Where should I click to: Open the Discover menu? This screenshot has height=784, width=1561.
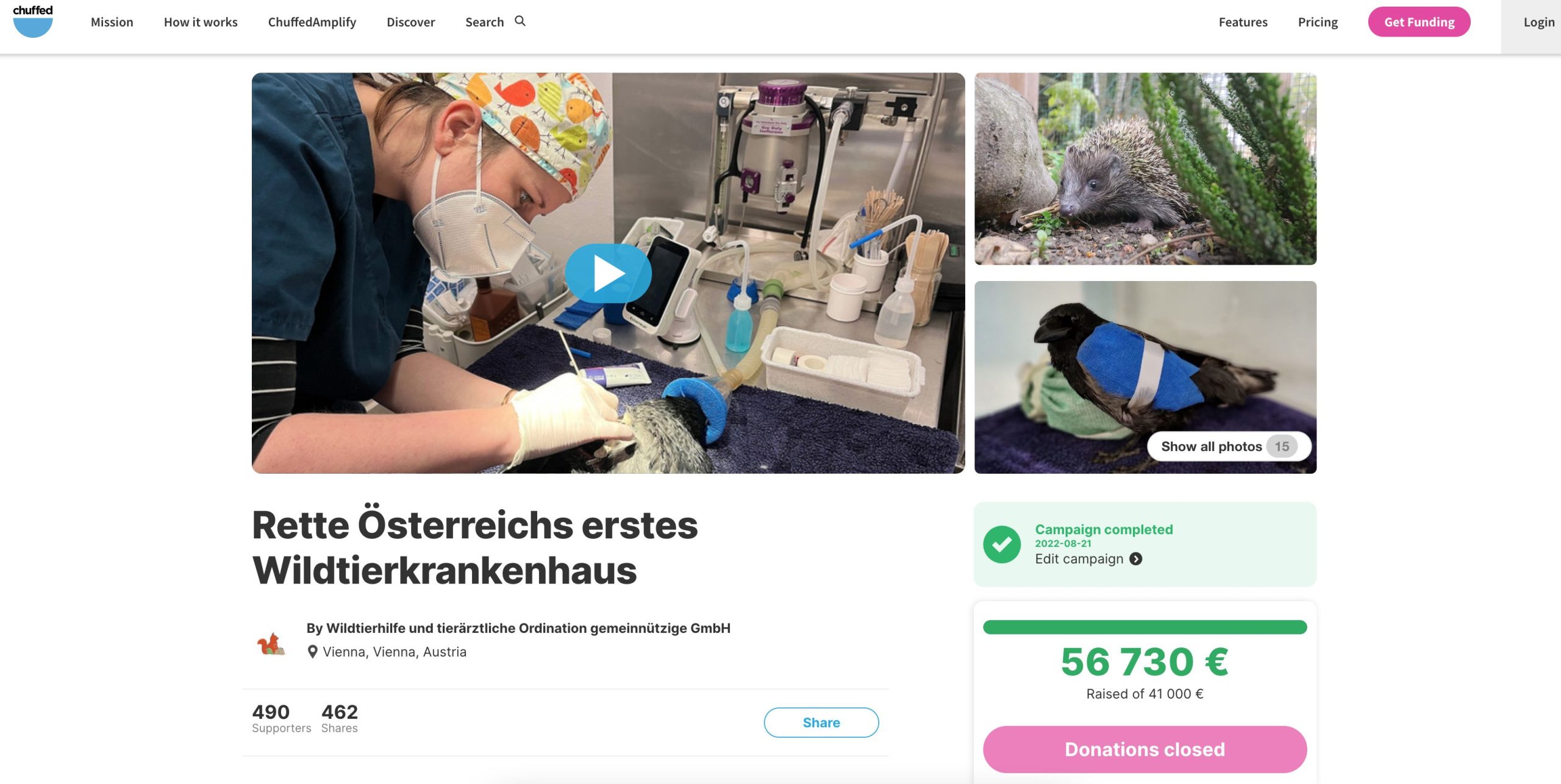click(x=411, y=22)
